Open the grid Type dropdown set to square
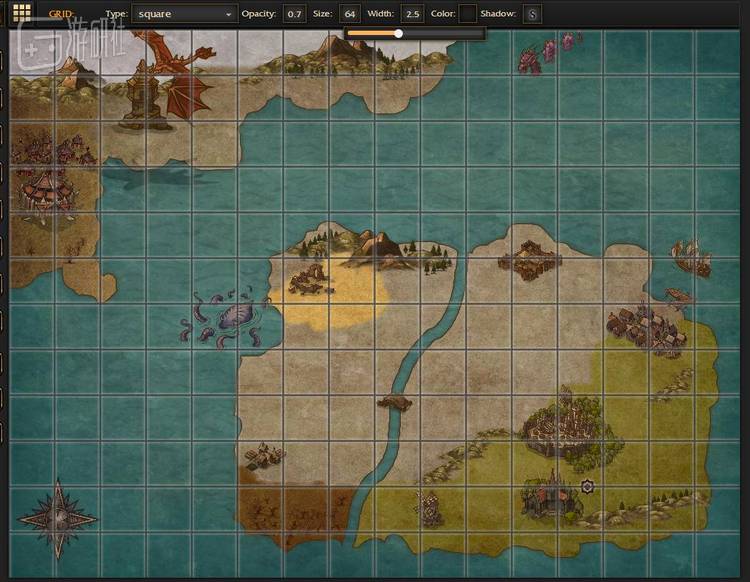Screen dimensions: 750x582 pos(184,14)
